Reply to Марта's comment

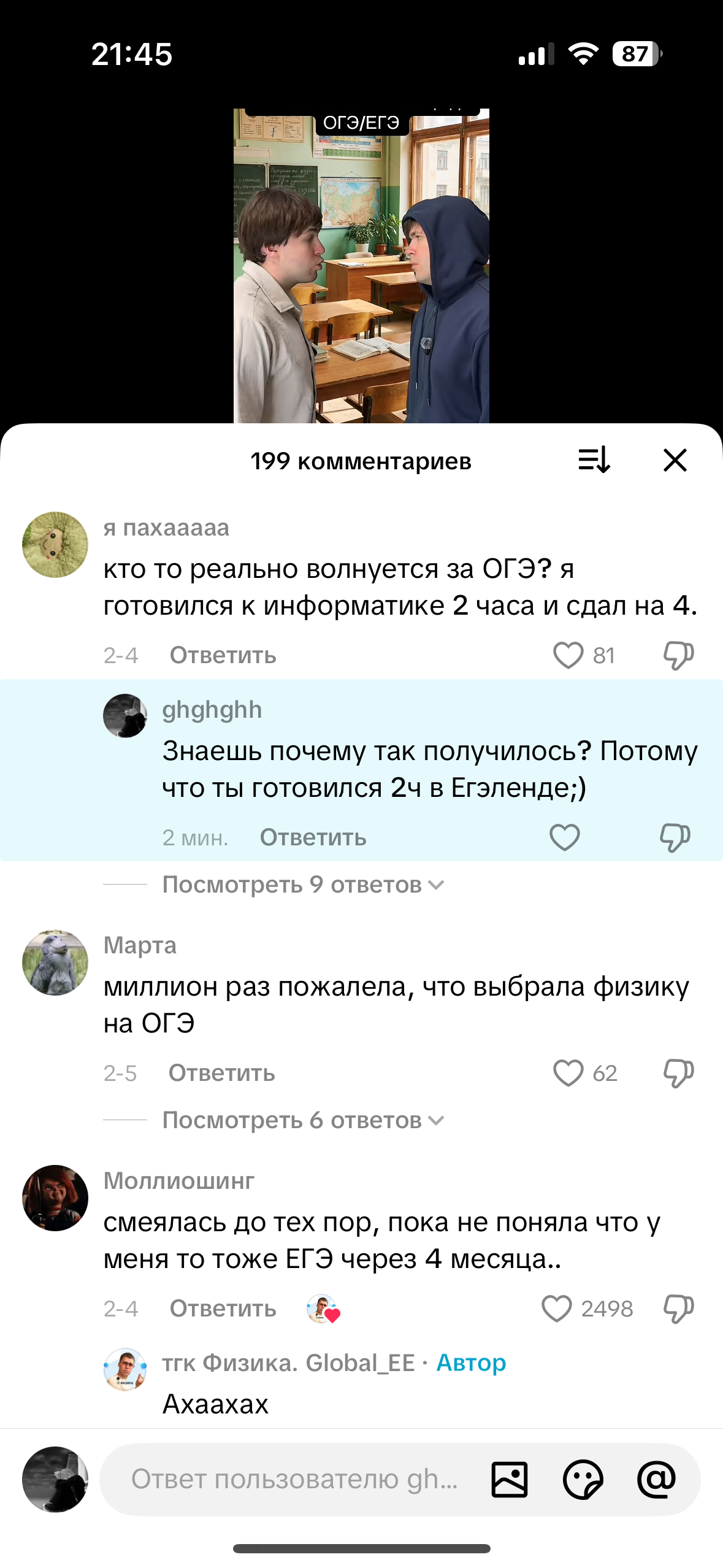point(221,1073)
